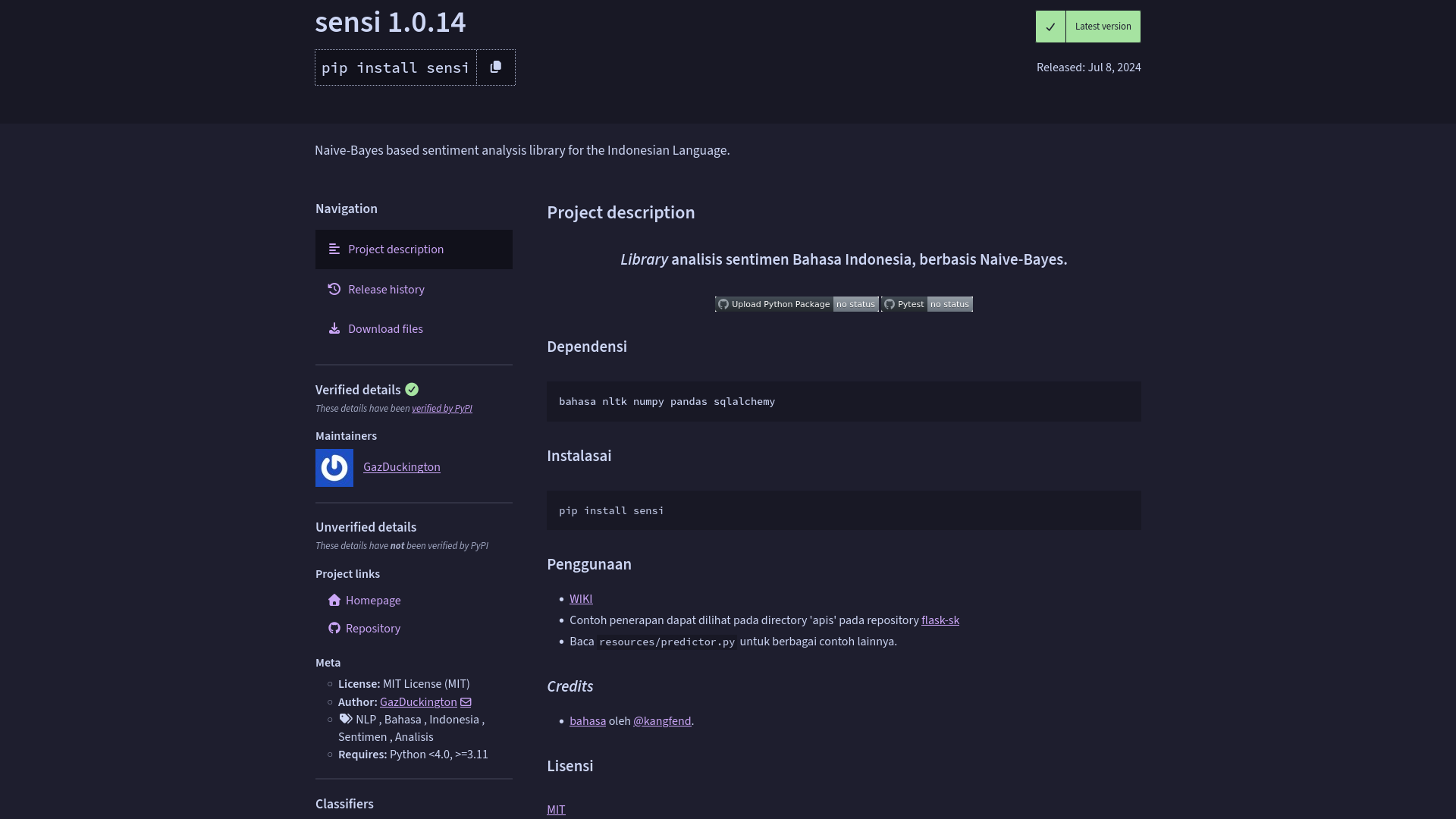The image size is (1456, 819).
Task: Switch to the Release history tab
Action: pos(386,290)
